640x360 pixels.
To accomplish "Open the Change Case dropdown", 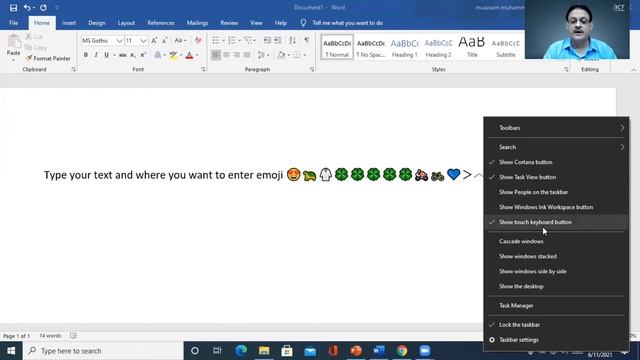I will 180,40.
